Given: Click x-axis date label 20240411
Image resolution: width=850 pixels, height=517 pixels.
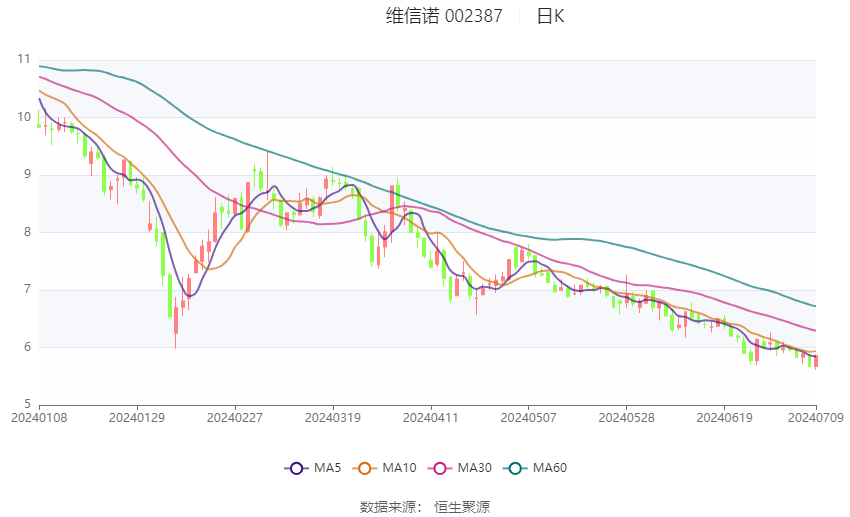Looking at the screenshot, I should (430, 418).
